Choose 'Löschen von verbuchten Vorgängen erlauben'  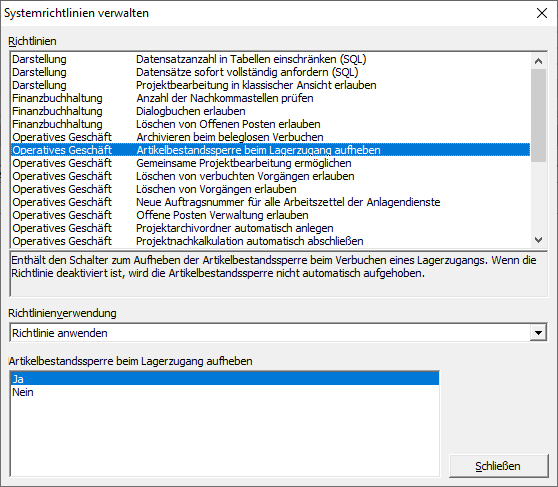point(270,176)
